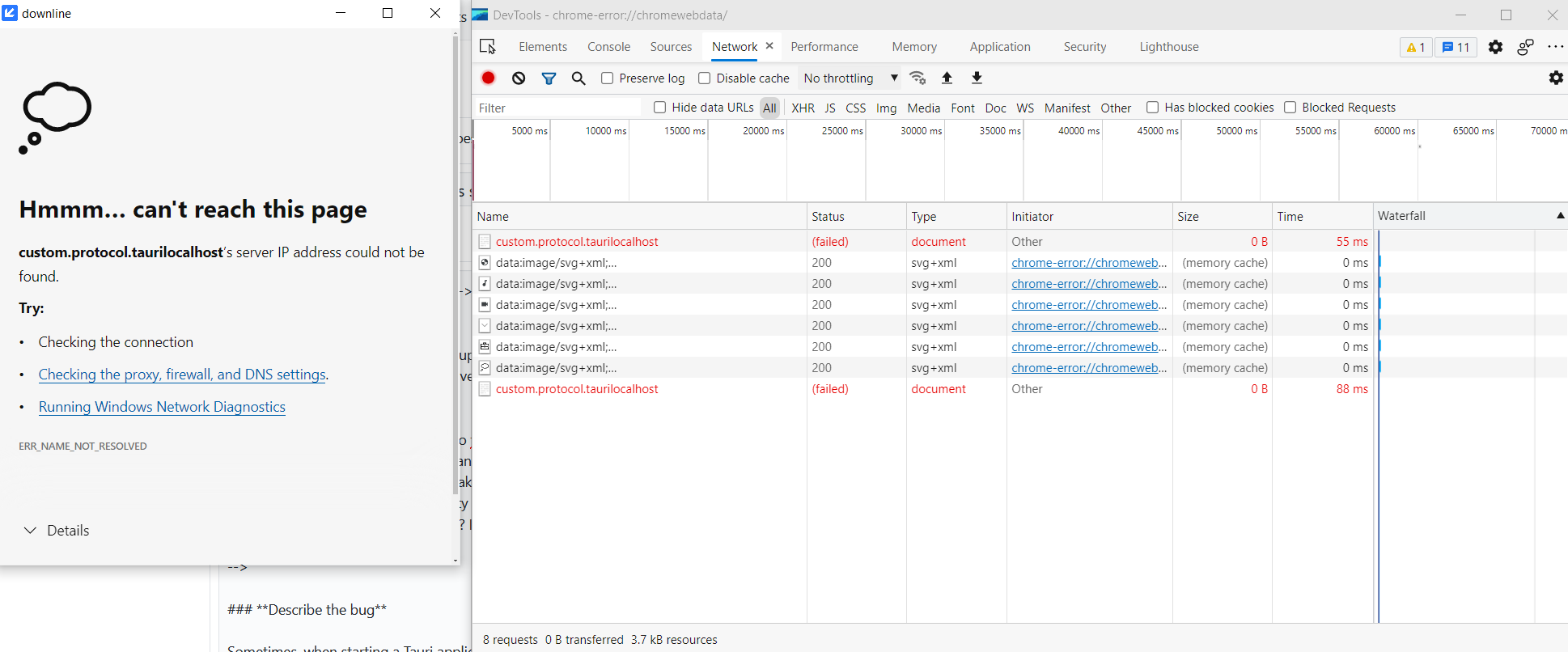Click first chrome-error://chromeweb... initiator link

[x=1089, y=263]
